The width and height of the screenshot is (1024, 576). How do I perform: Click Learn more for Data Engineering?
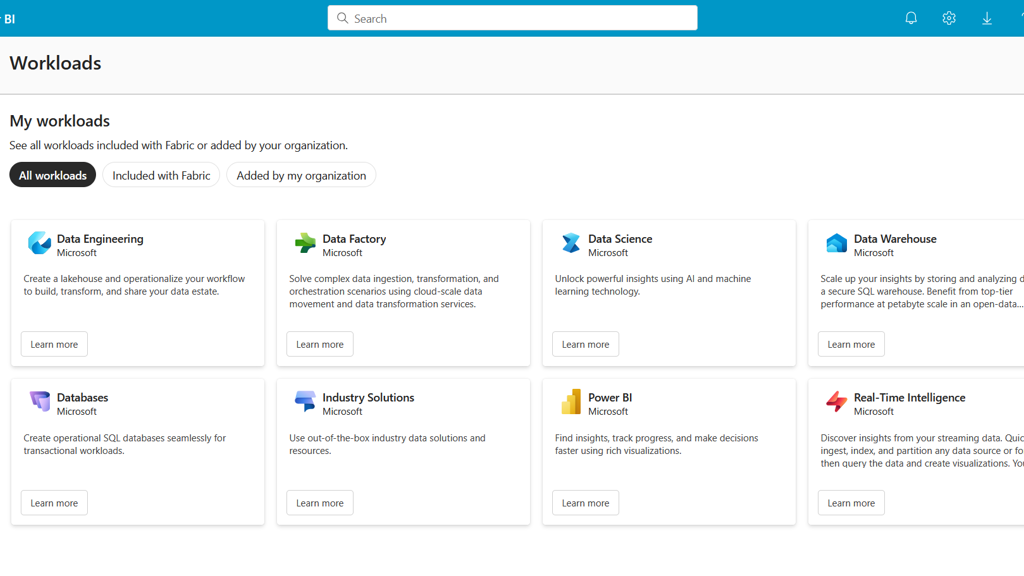point(54,344)
